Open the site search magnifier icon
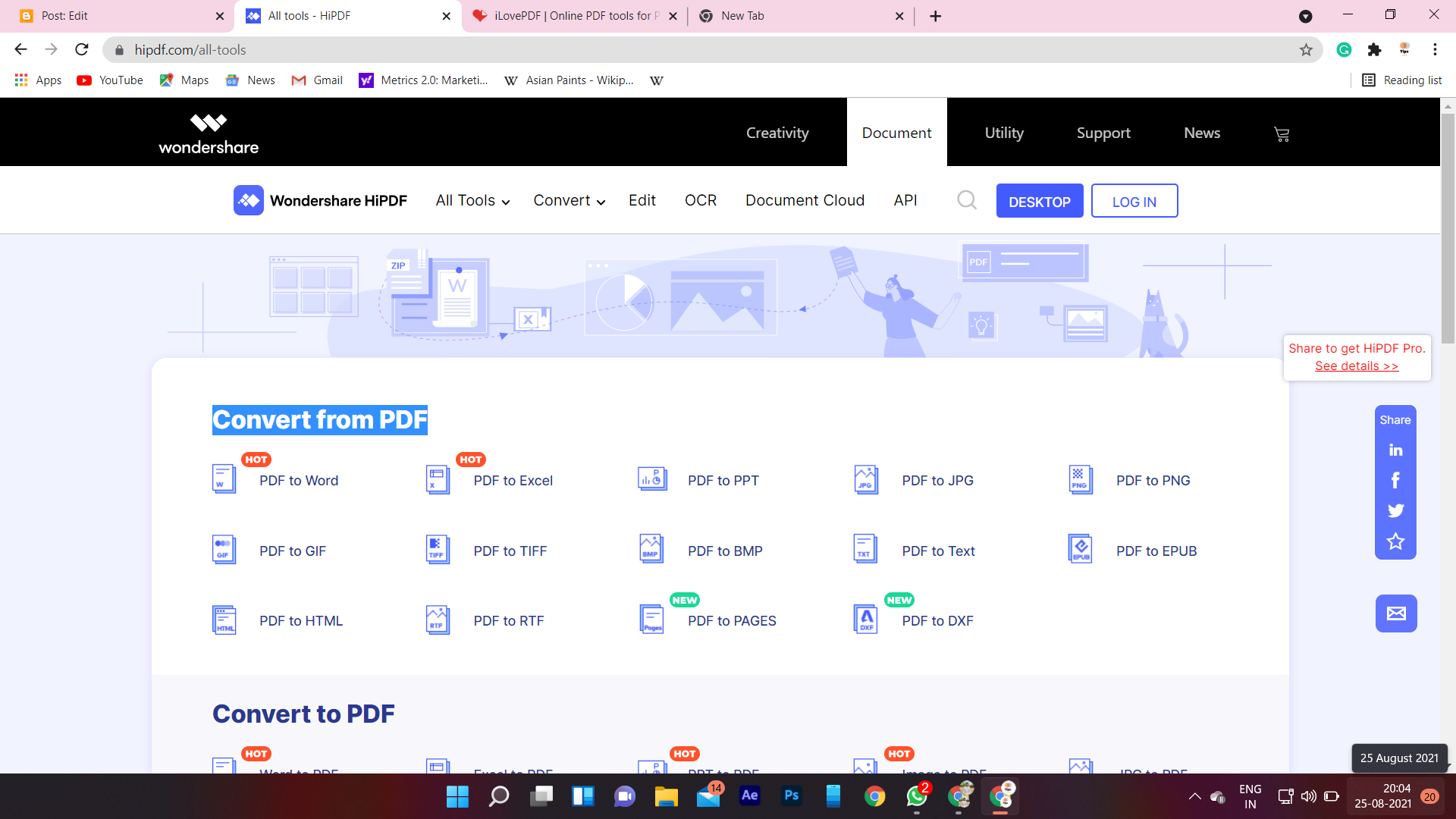The image size is (1456, 819). pos(966,200)
